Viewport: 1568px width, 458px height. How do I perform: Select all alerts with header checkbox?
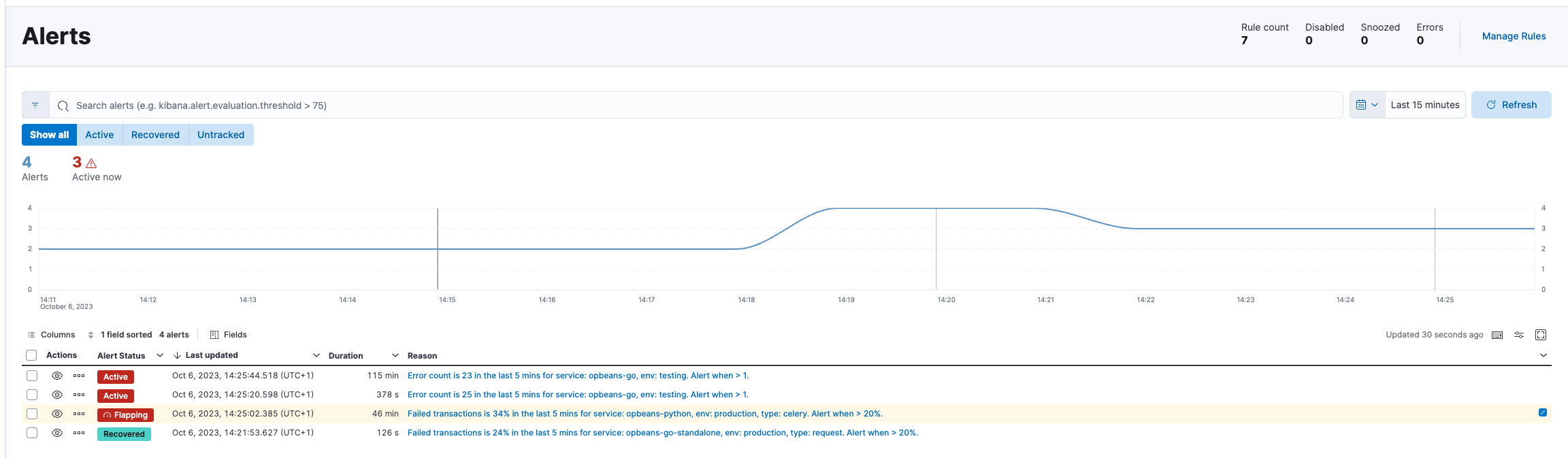coord(31,355)
